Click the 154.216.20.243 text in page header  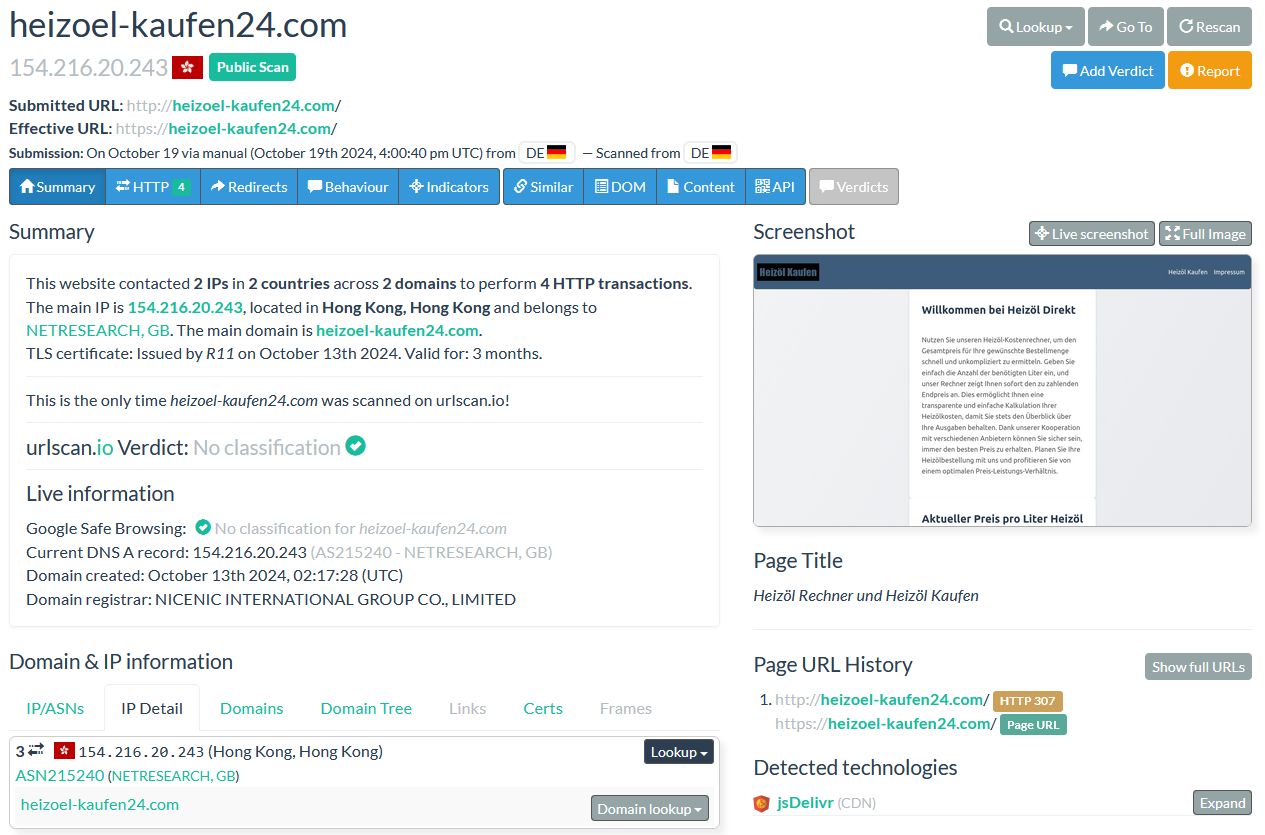88,68
